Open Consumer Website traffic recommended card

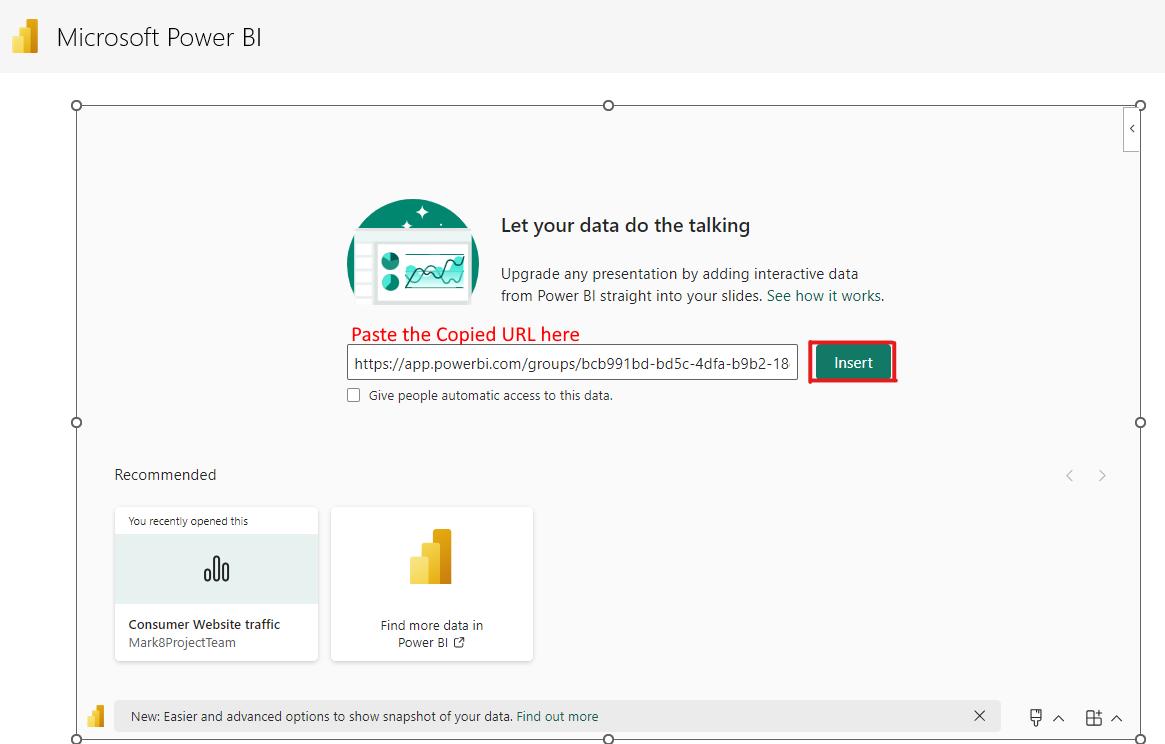(x=216, y=583)
